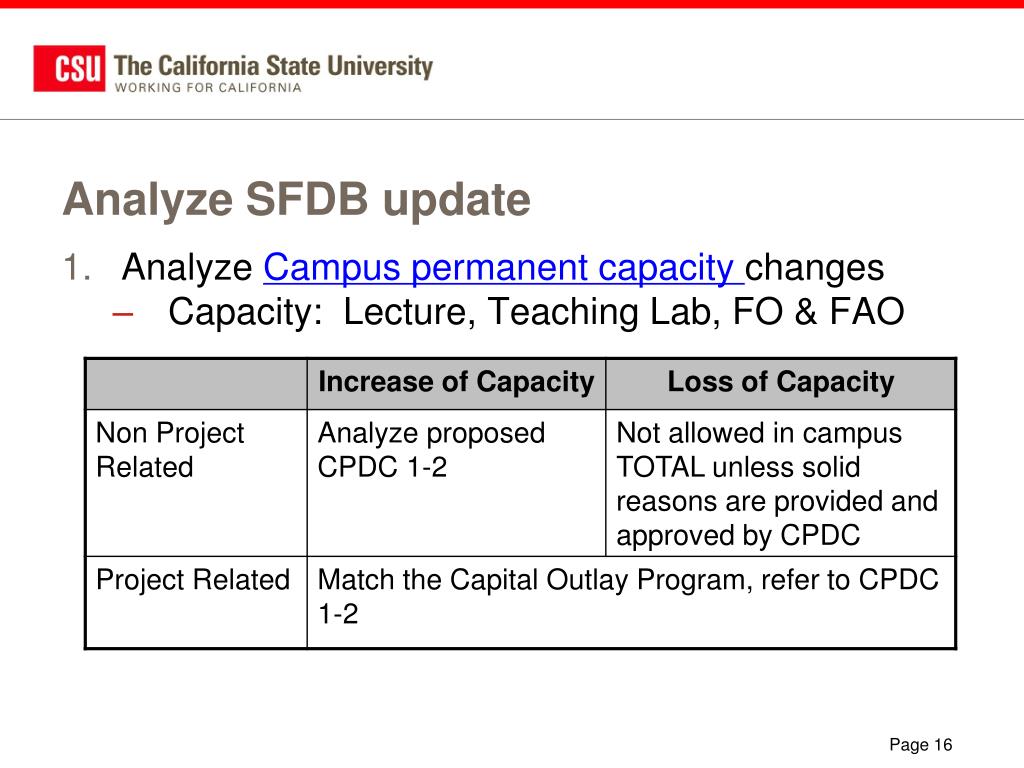The height and width of the screenshot is (768, 1024).
Task: Open the Campus permanent capacity link
Action: [503, 268]
